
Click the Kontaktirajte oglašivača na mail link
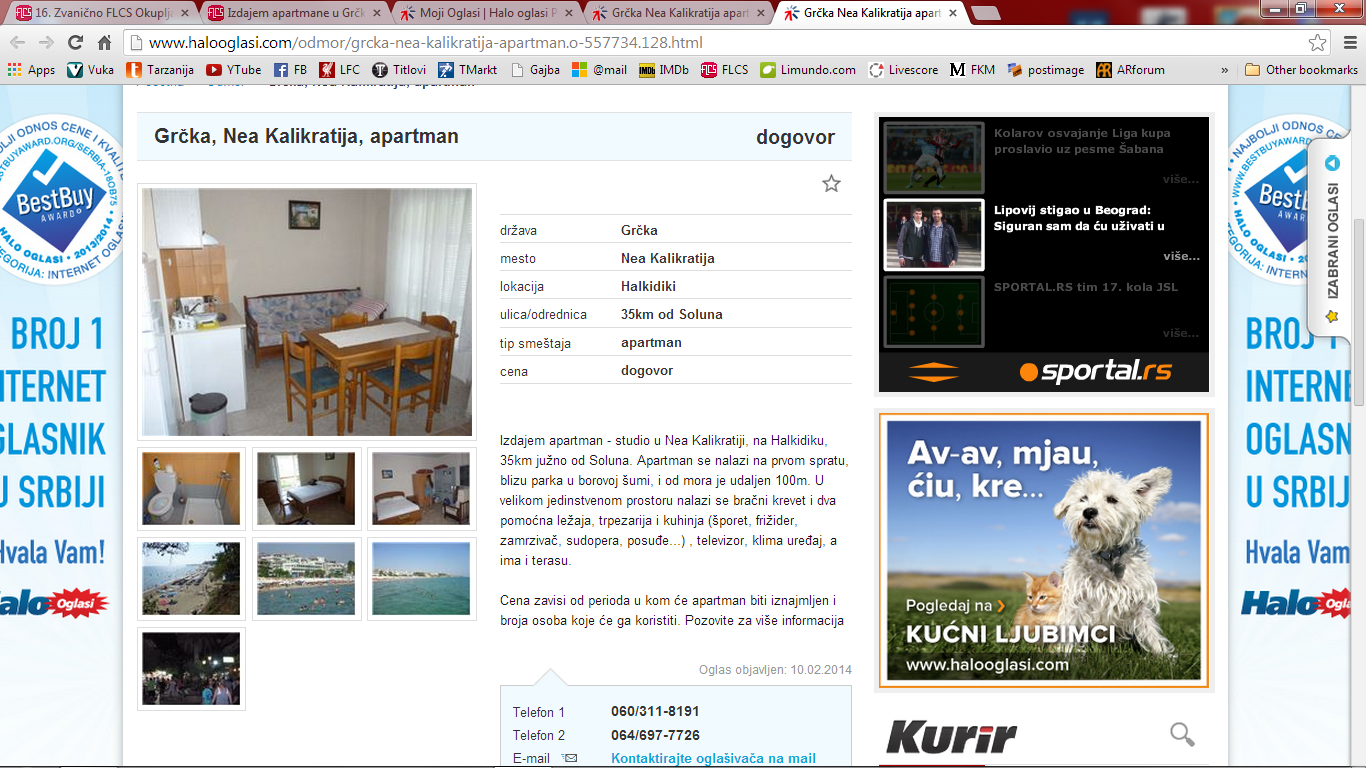(x=713, y=759)
